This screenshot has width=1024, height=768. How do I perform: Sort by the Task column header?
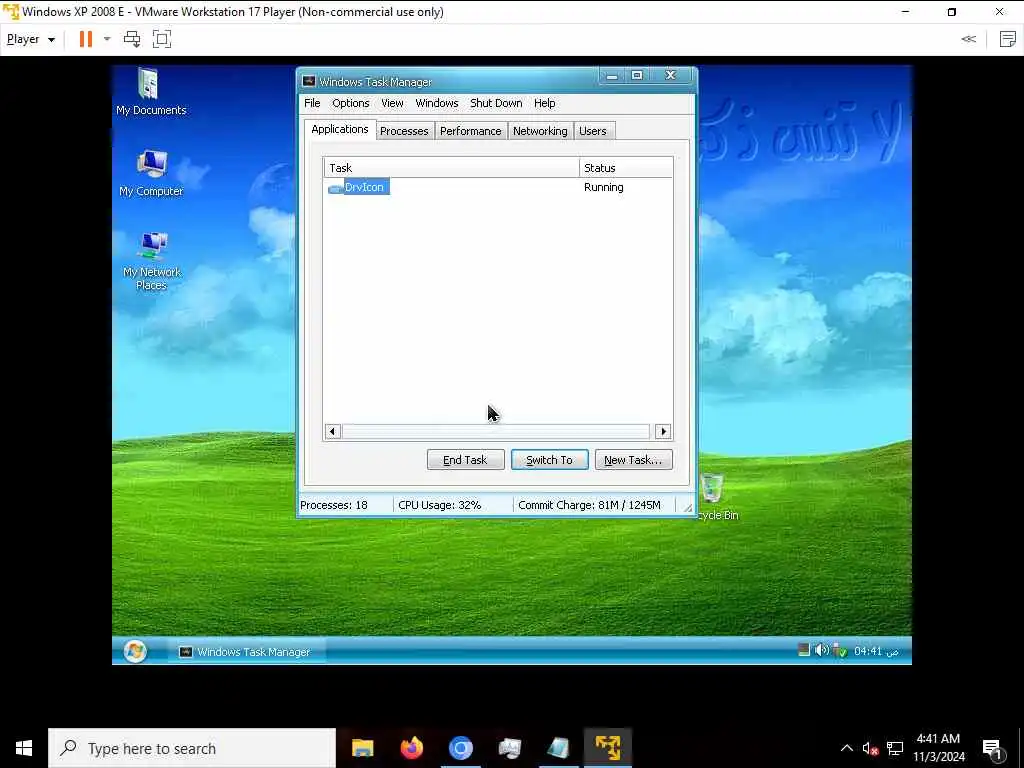(451, 168)
